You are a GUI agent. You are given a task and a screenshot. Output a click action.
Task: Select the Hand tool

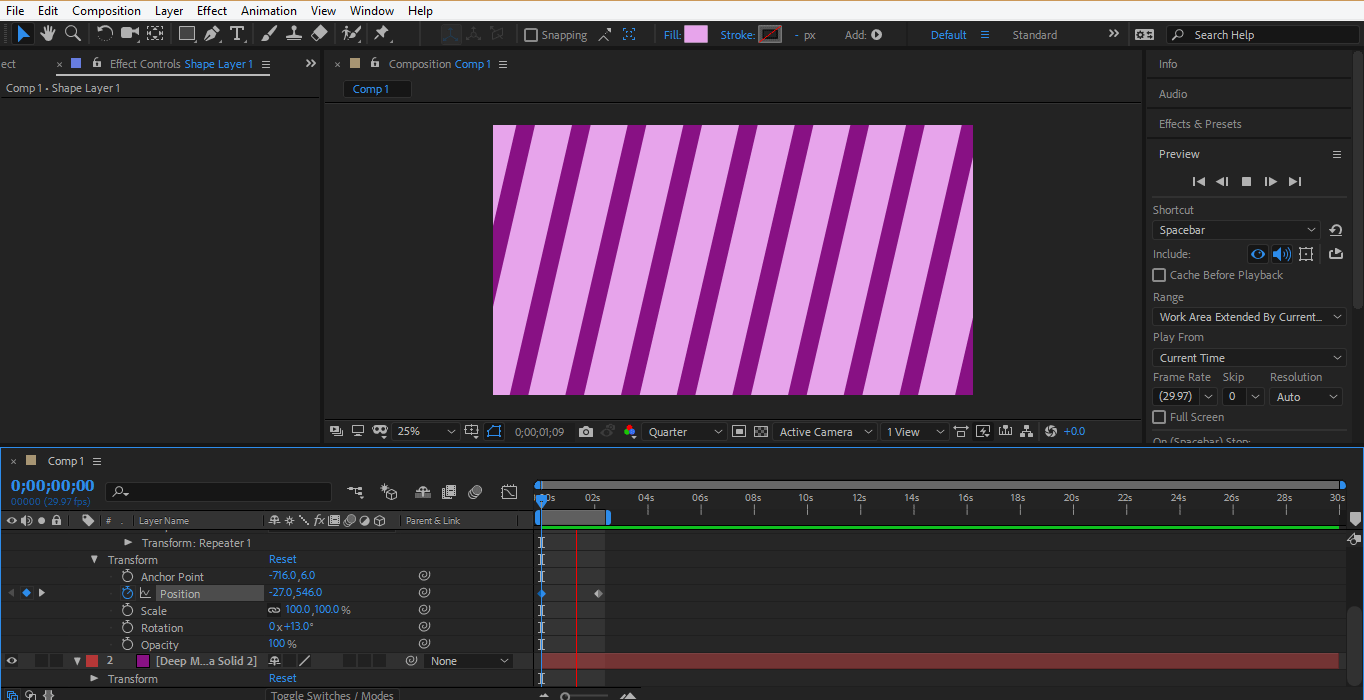tap(47, 34)
